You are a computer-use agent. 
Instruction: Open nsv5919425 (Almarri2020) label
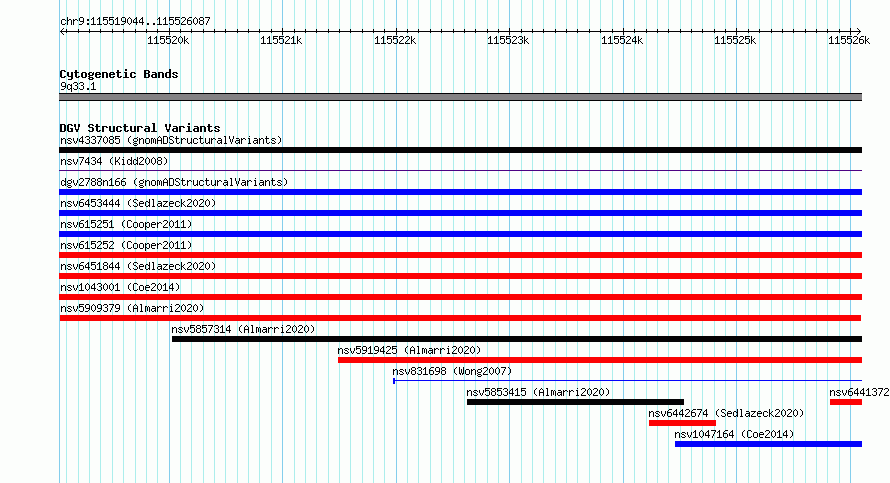(409, 350)
